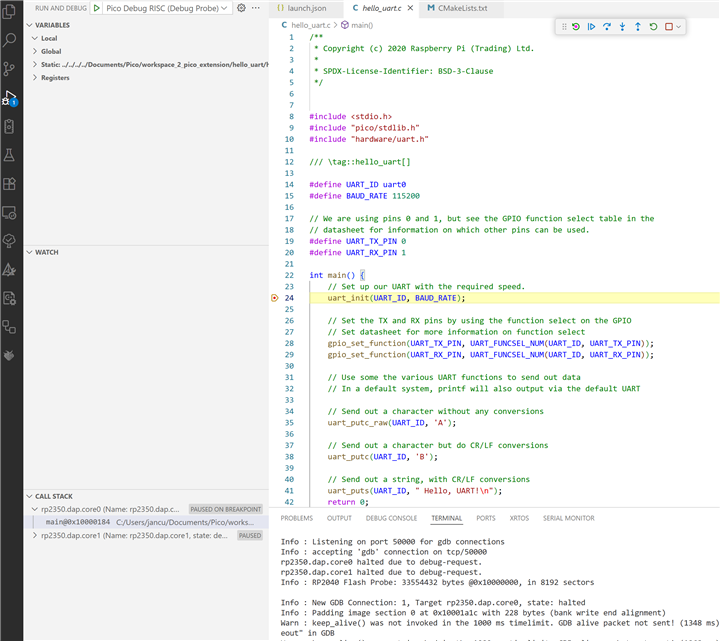This screenshot has width=720, height=641.
Task: Collapse the Watch section
Action: [46, 252]
